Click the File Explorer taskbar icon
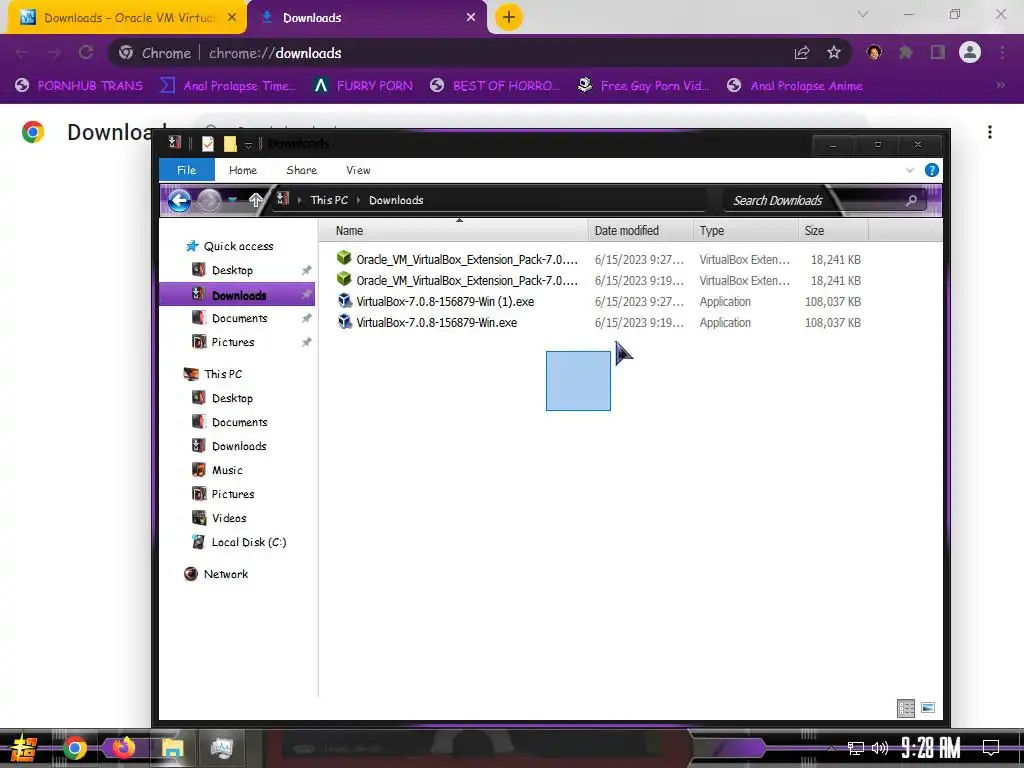Screen dimensions: 1024x768 [172, 748]
